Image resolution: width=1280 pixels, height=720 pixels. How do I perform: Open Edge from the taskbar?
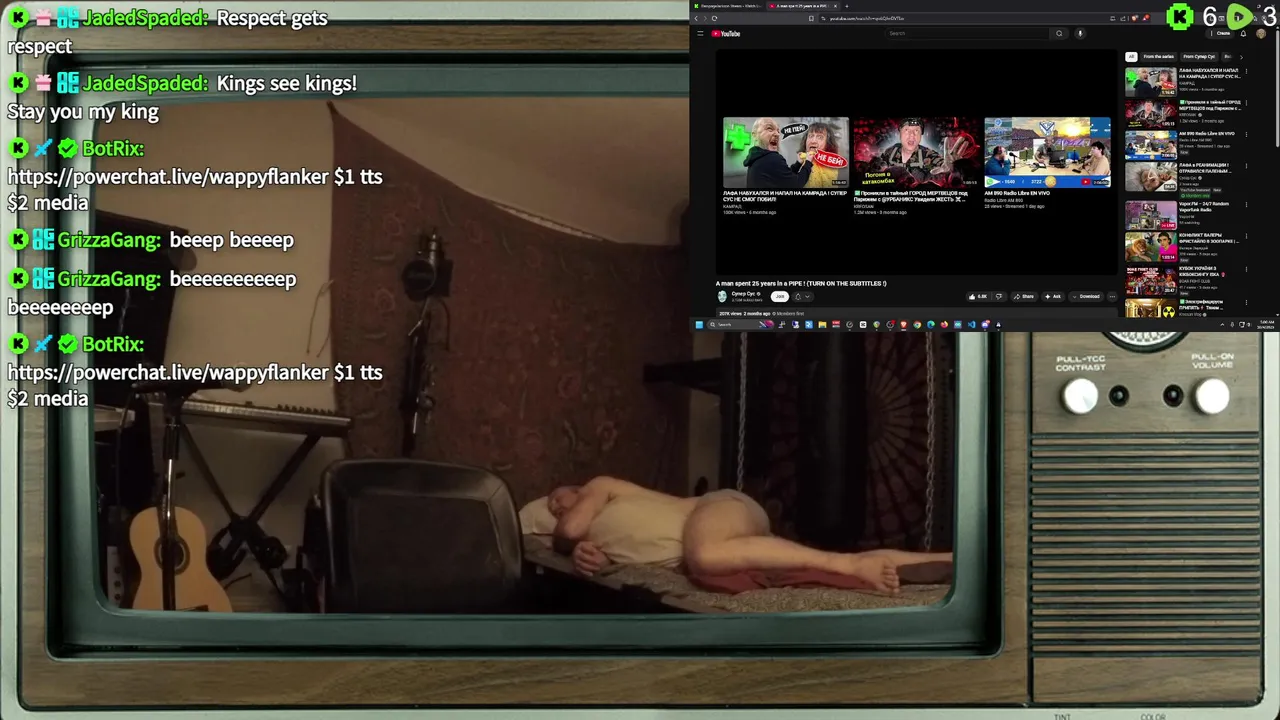(x=930, y=324)
